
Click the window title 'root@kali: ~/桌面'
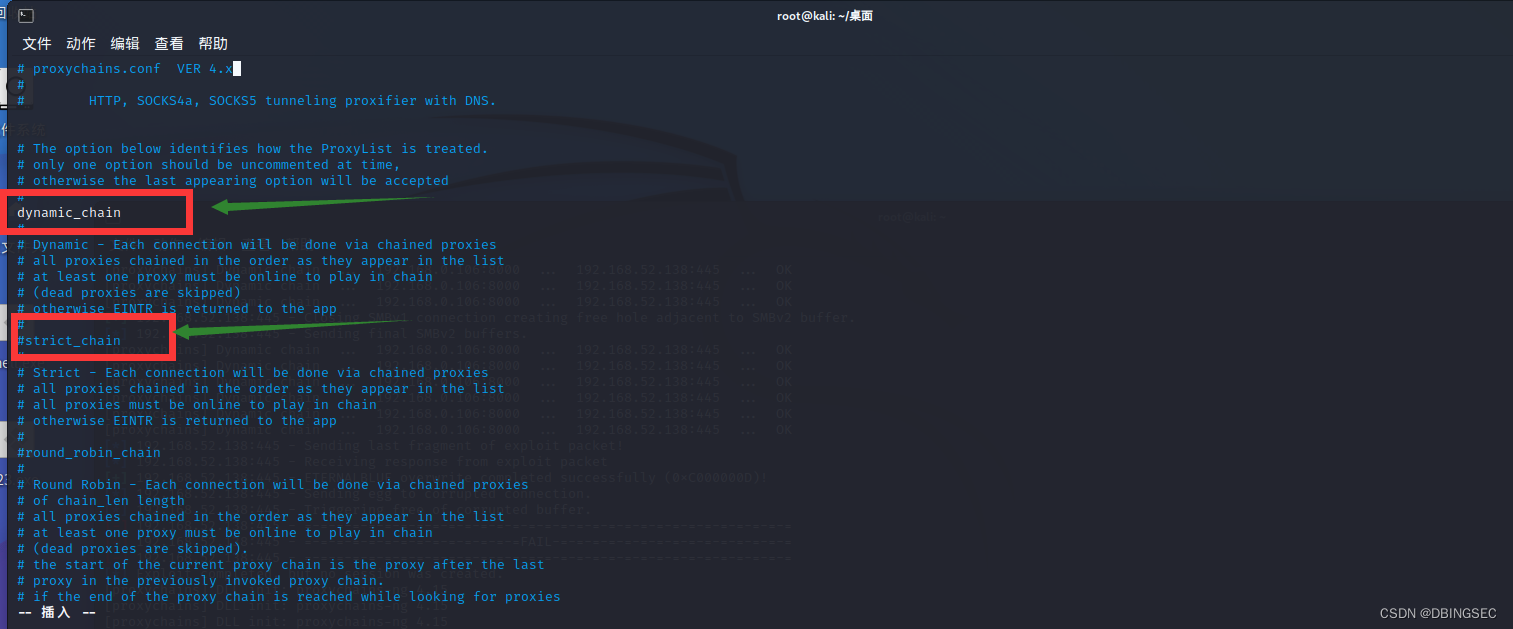point(825,16)
